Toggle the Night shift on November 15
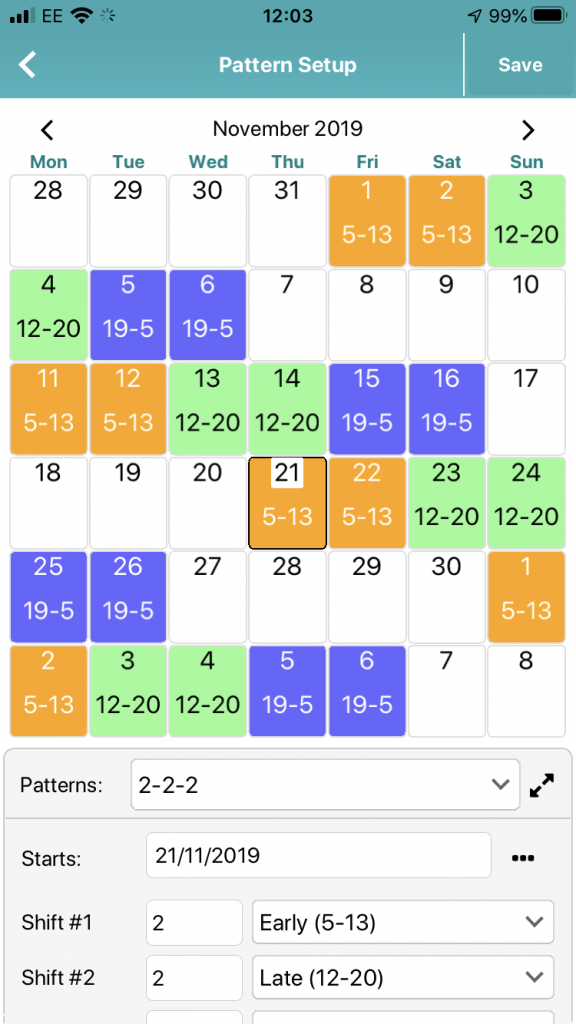Image resolution: width=576 pixels, height=1024 pixels. tap(367, 408)
